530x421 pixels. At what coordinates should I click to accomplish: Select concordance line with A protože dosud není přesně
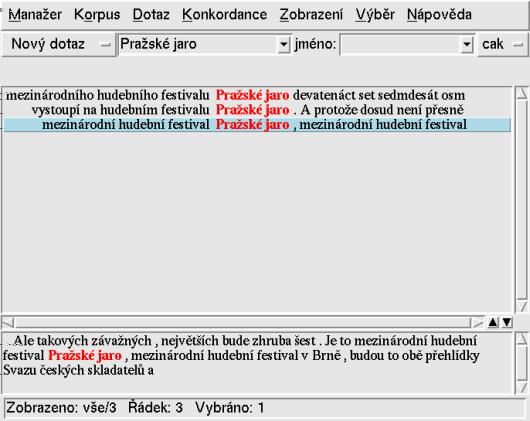coord(257,110)
